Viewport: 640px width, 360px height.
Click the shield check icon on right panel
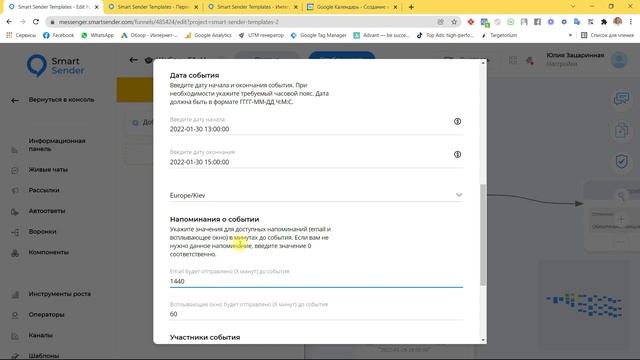coord(621,161)
